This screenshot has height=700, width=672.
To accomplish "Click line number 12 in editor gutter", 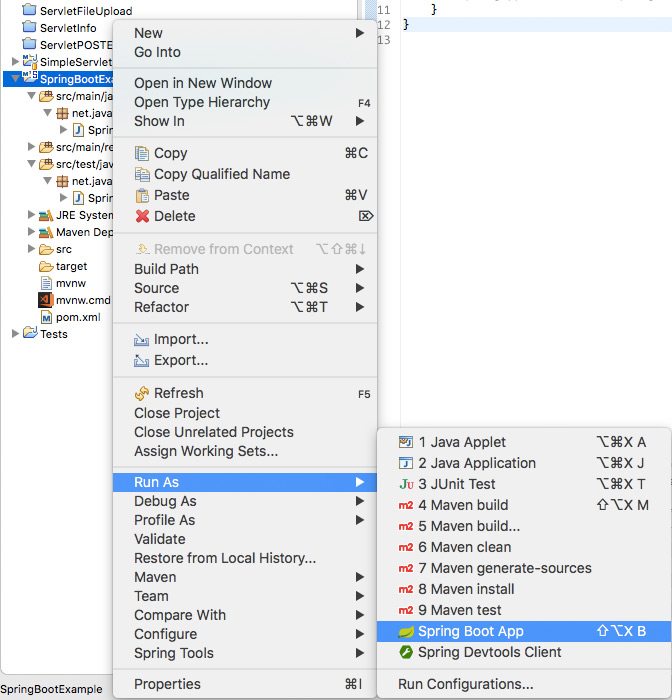I will click(x=384, y=25).
